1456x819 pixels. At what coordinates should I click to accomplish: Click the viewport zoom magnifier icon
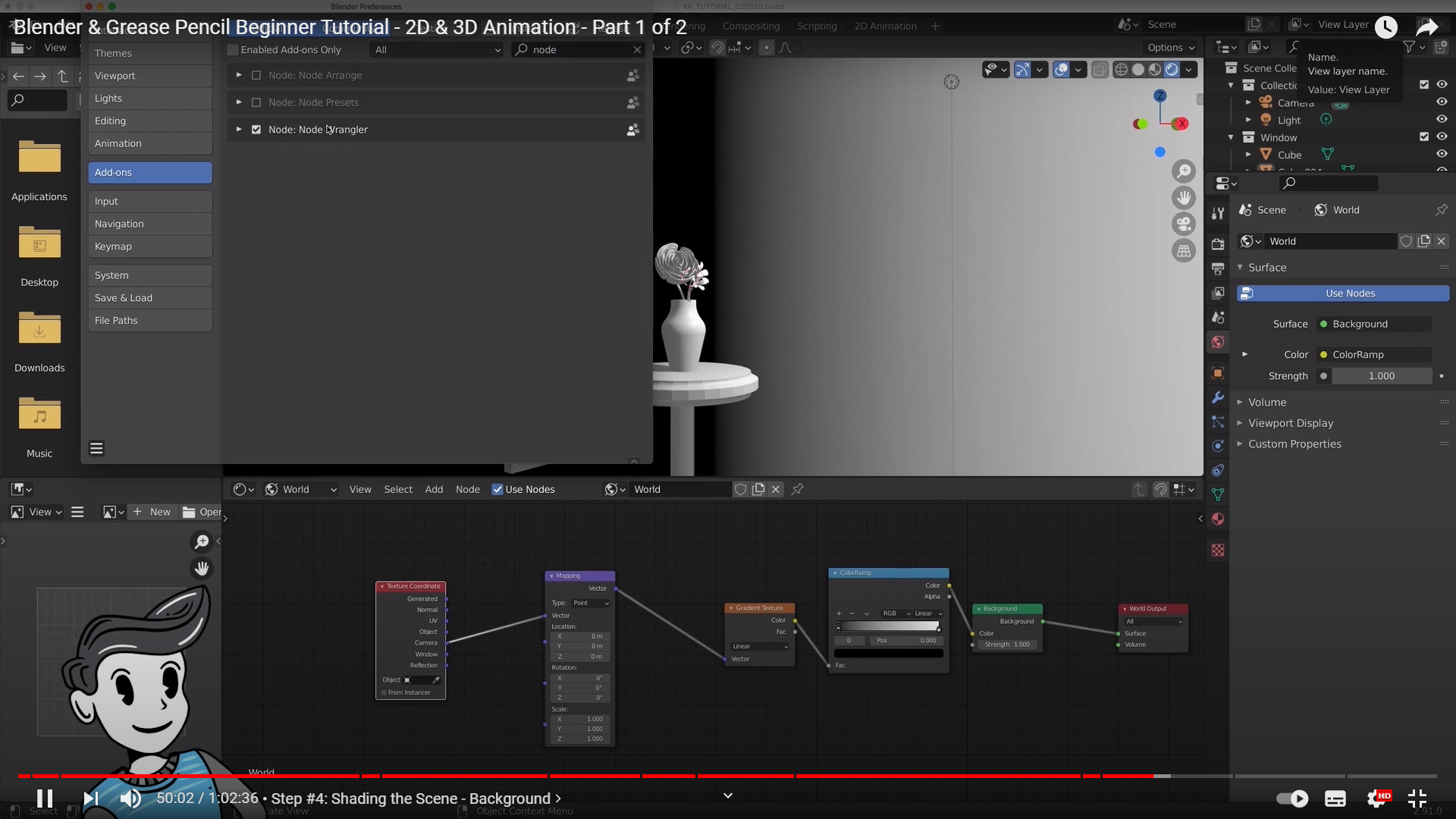1183,171
